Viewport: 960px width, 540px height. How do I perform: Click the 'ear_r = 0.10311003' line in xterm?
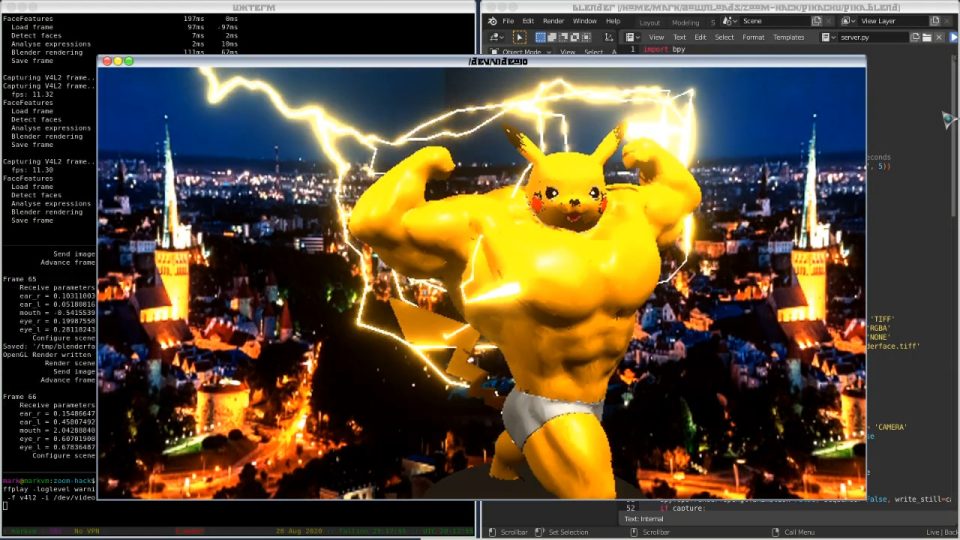tap(57, 296)
